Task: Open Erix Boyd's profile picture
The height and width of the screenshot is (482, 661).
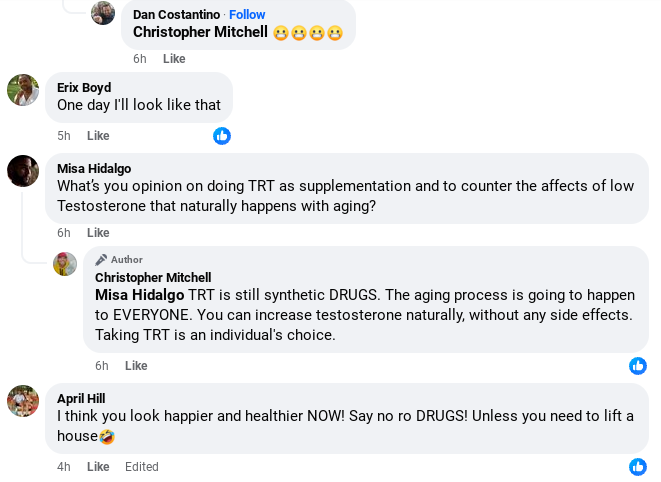Action: tap(23, 90)
